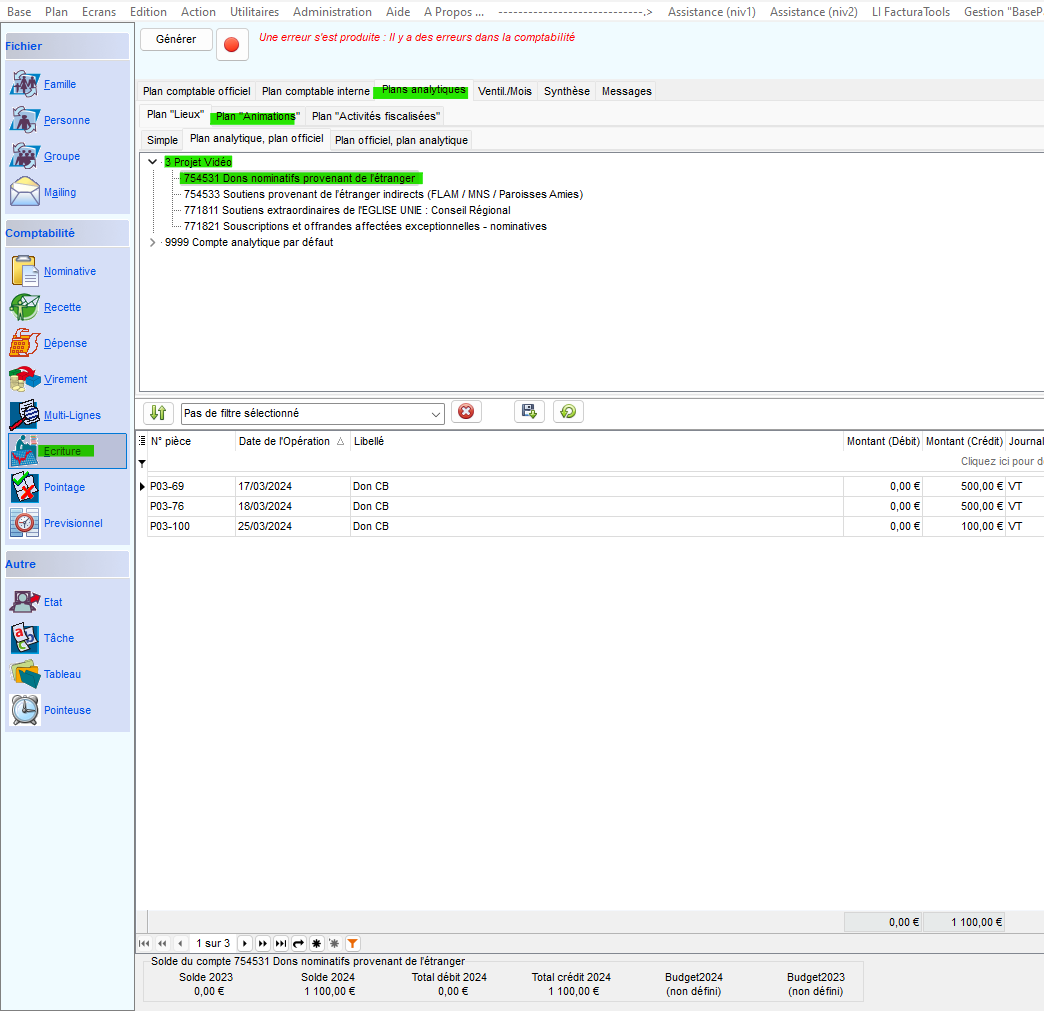Select the Plan "Activités fiscalisées" tab

point(375,116)
